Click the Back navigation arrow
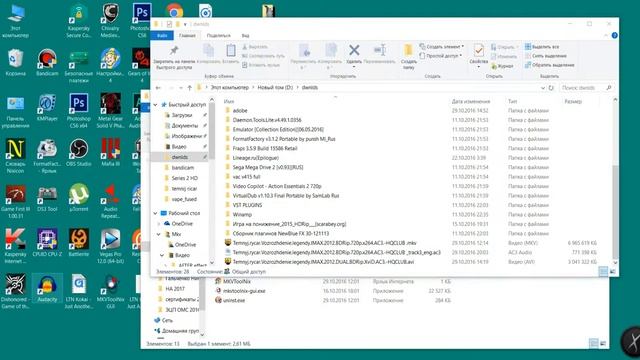 coord(158,88)
